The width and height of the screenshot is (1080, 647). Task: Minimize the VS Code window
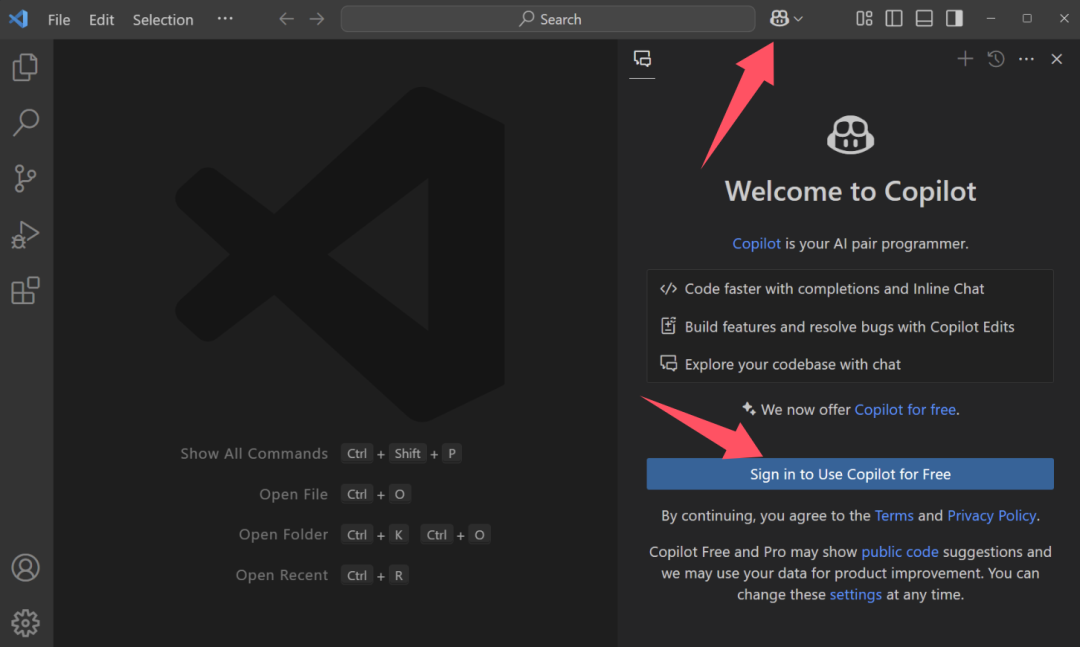coord(990,19)
